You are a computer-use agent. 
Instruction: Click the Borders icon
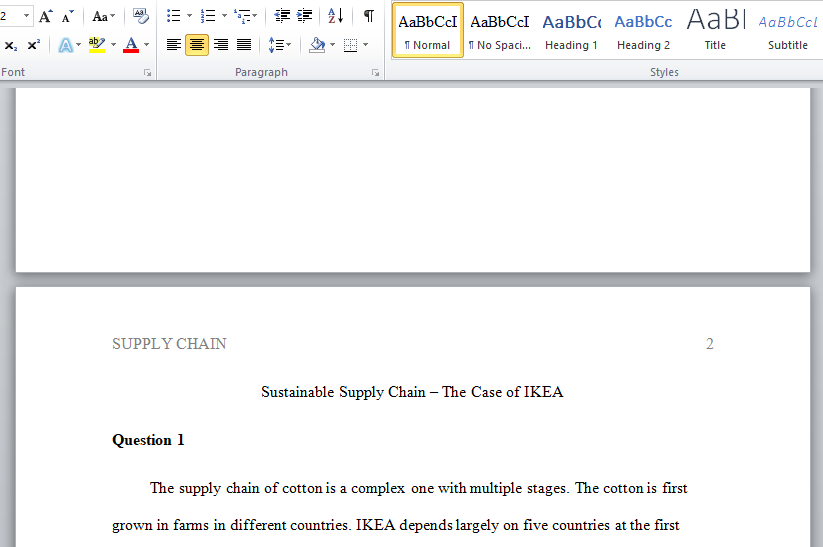click(x=350, y=45)
